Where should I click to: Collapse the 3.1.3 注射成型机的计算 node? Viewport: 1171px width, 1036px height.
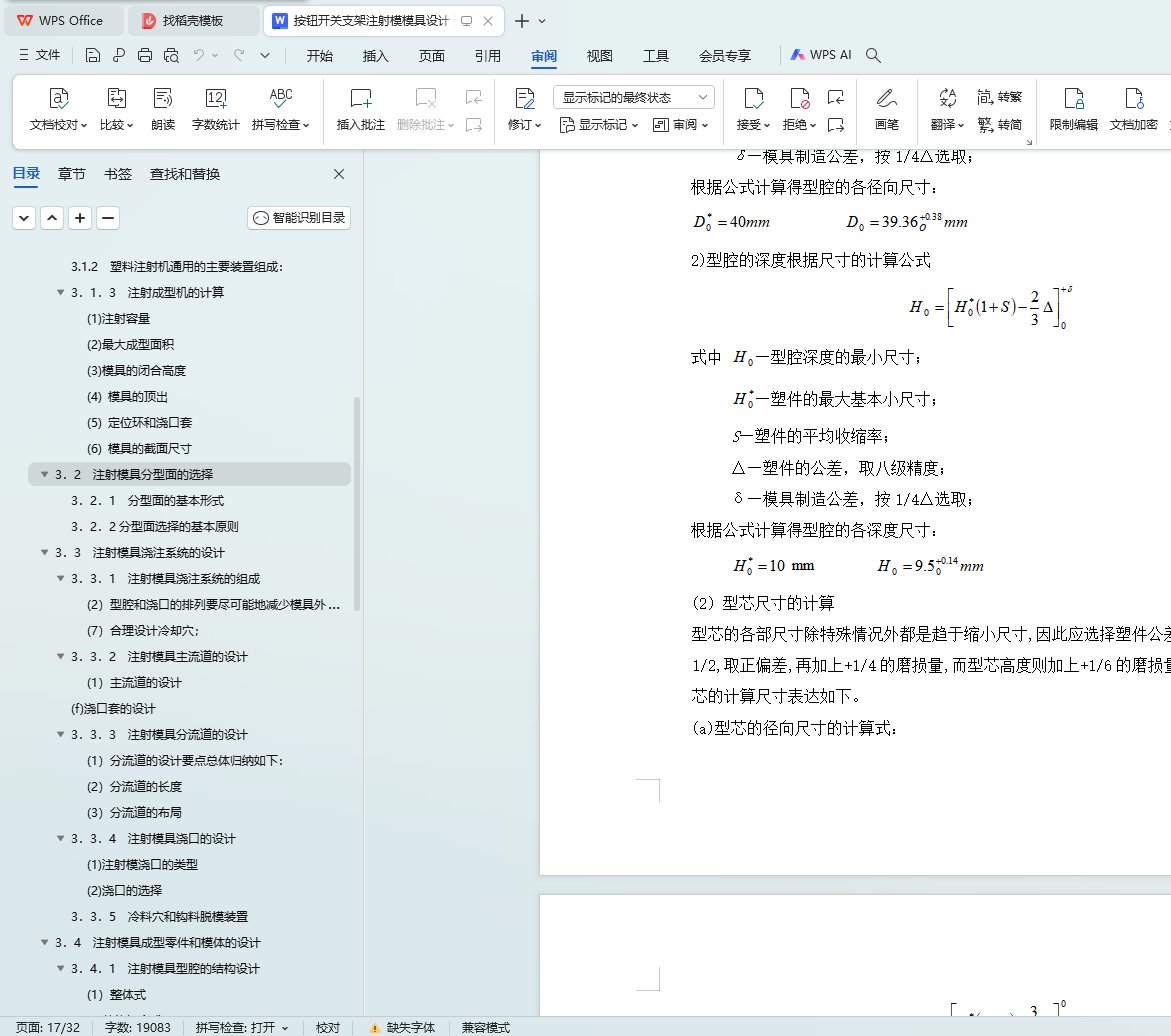60,292
